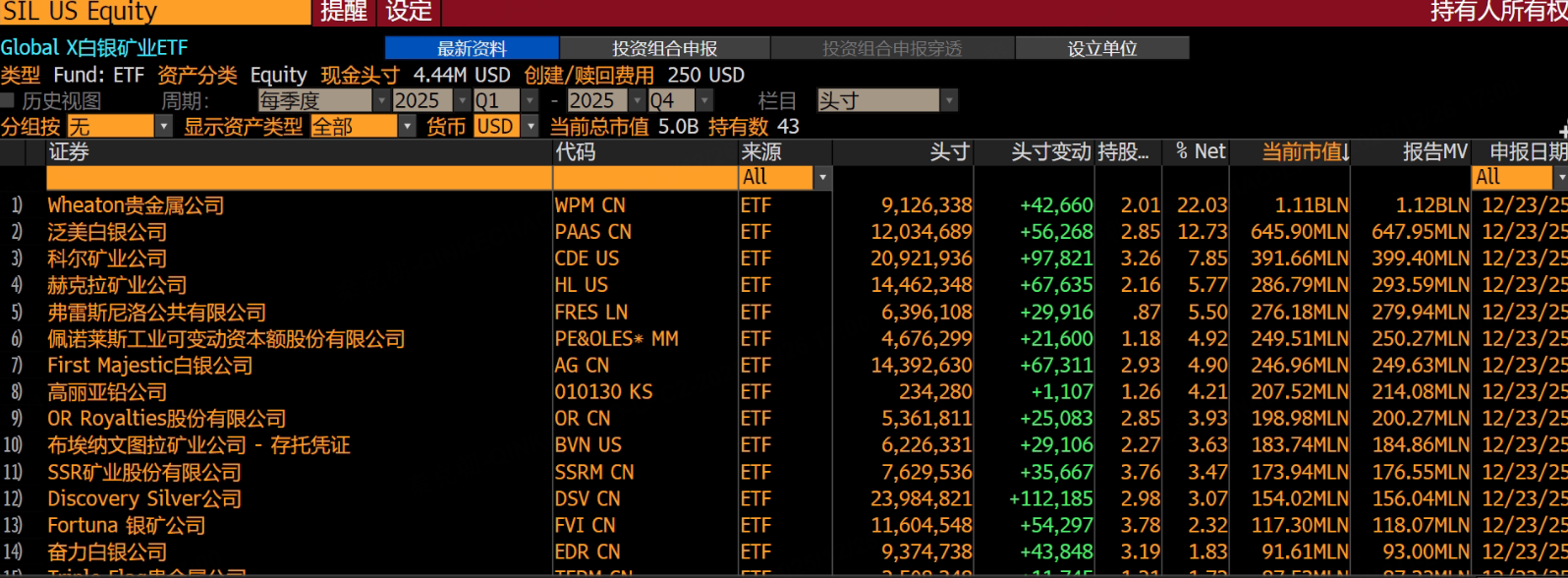Image resolution: width=1568 pixels, height=578 pixels.
Task: Select the 佩诺莱斯工业 security row
Action: [x=784, y=339]
